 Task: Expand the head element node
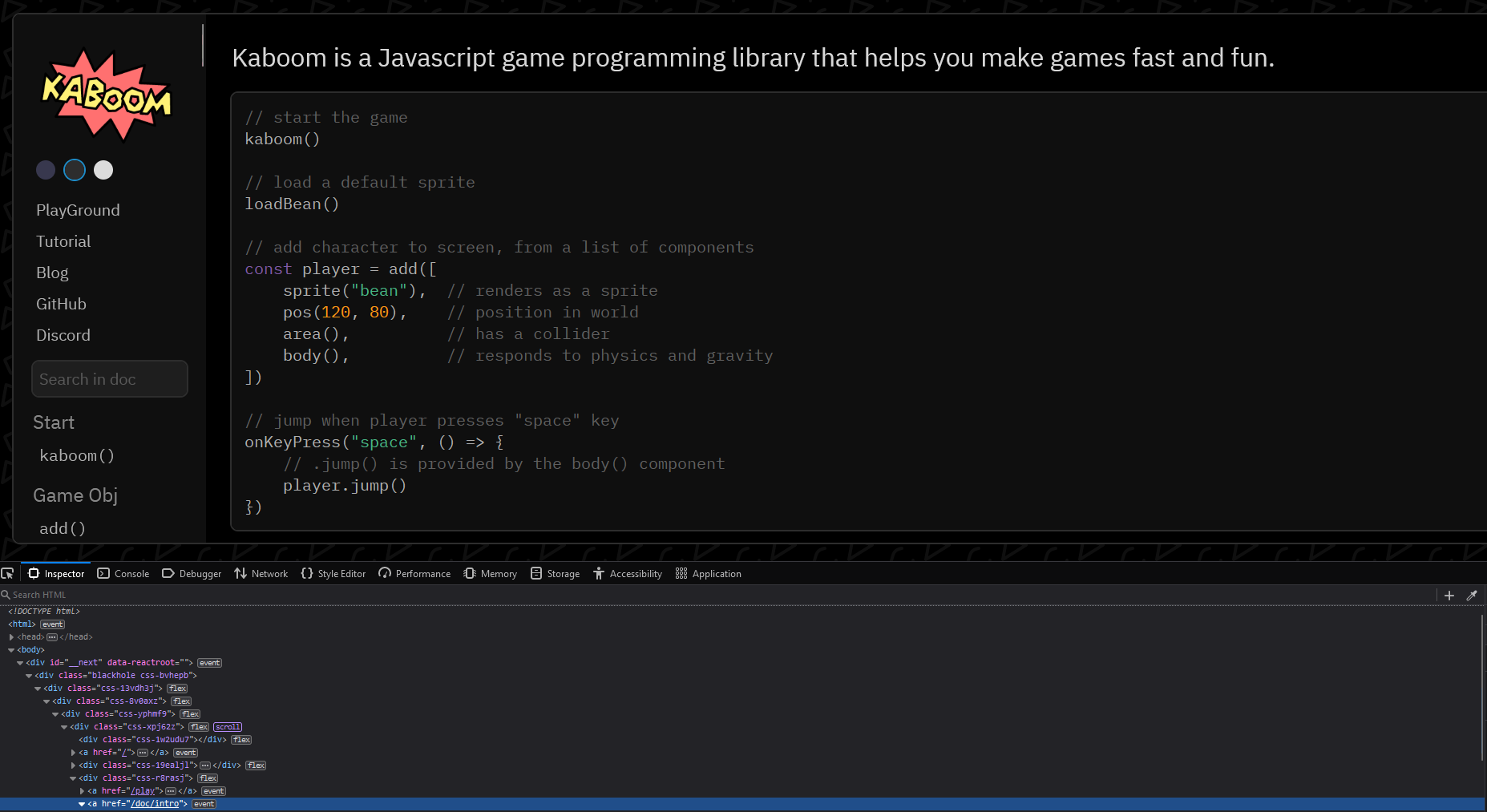click(11, 637)
